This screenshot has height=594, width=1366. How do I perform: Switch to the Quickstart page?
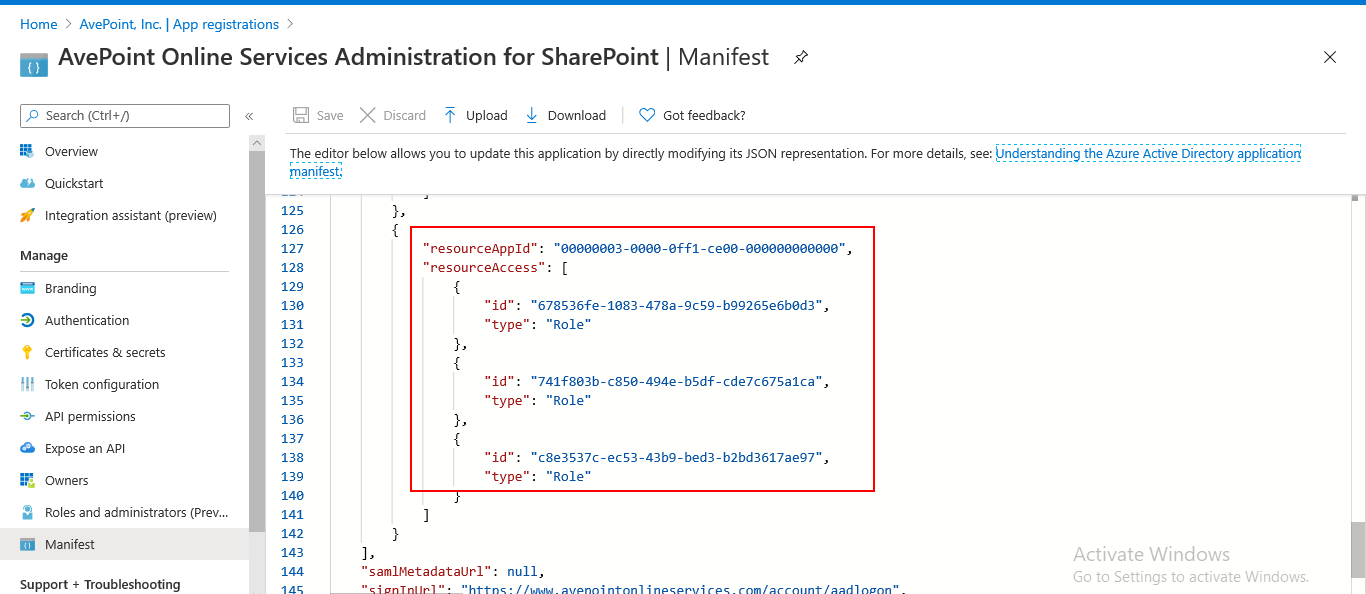(x=74, y=183)
